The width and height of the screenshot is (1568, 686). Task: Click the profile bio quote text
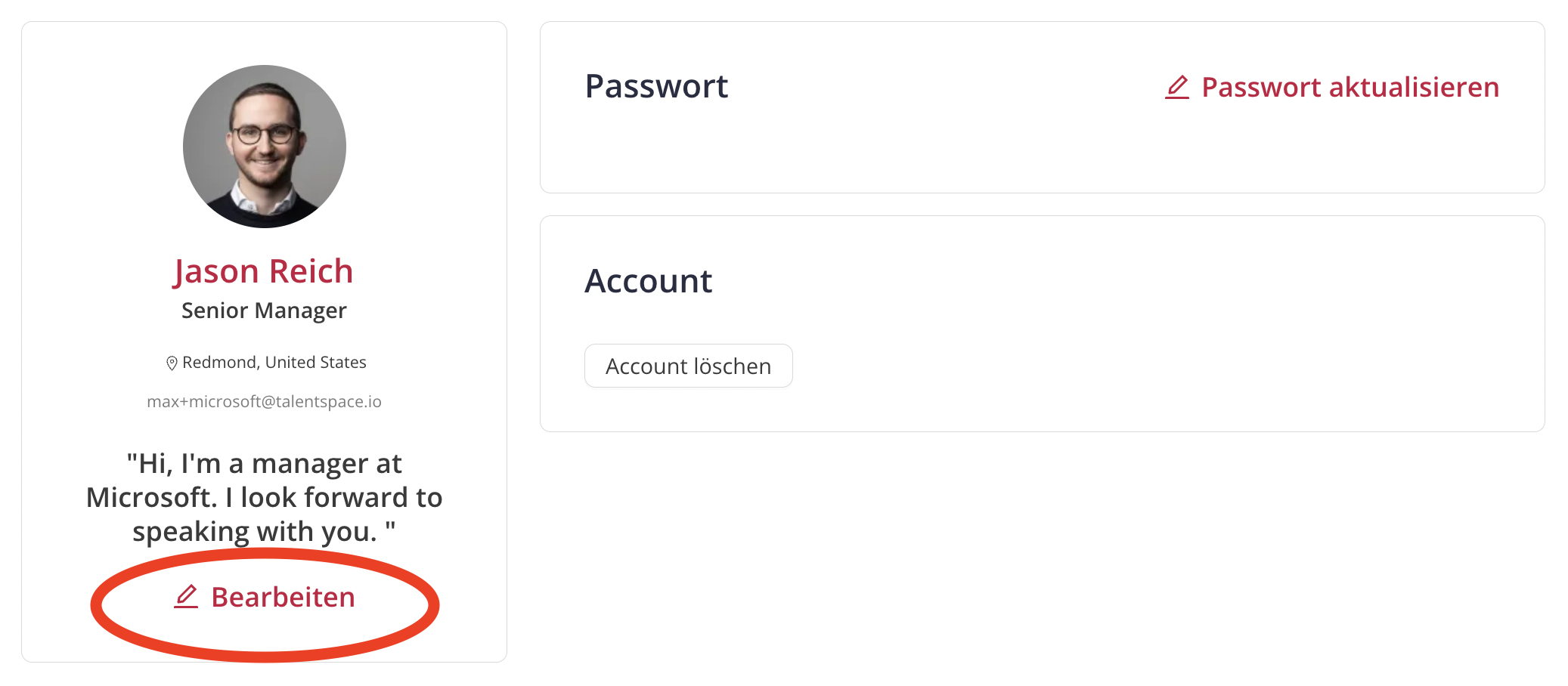click(264, 497)
